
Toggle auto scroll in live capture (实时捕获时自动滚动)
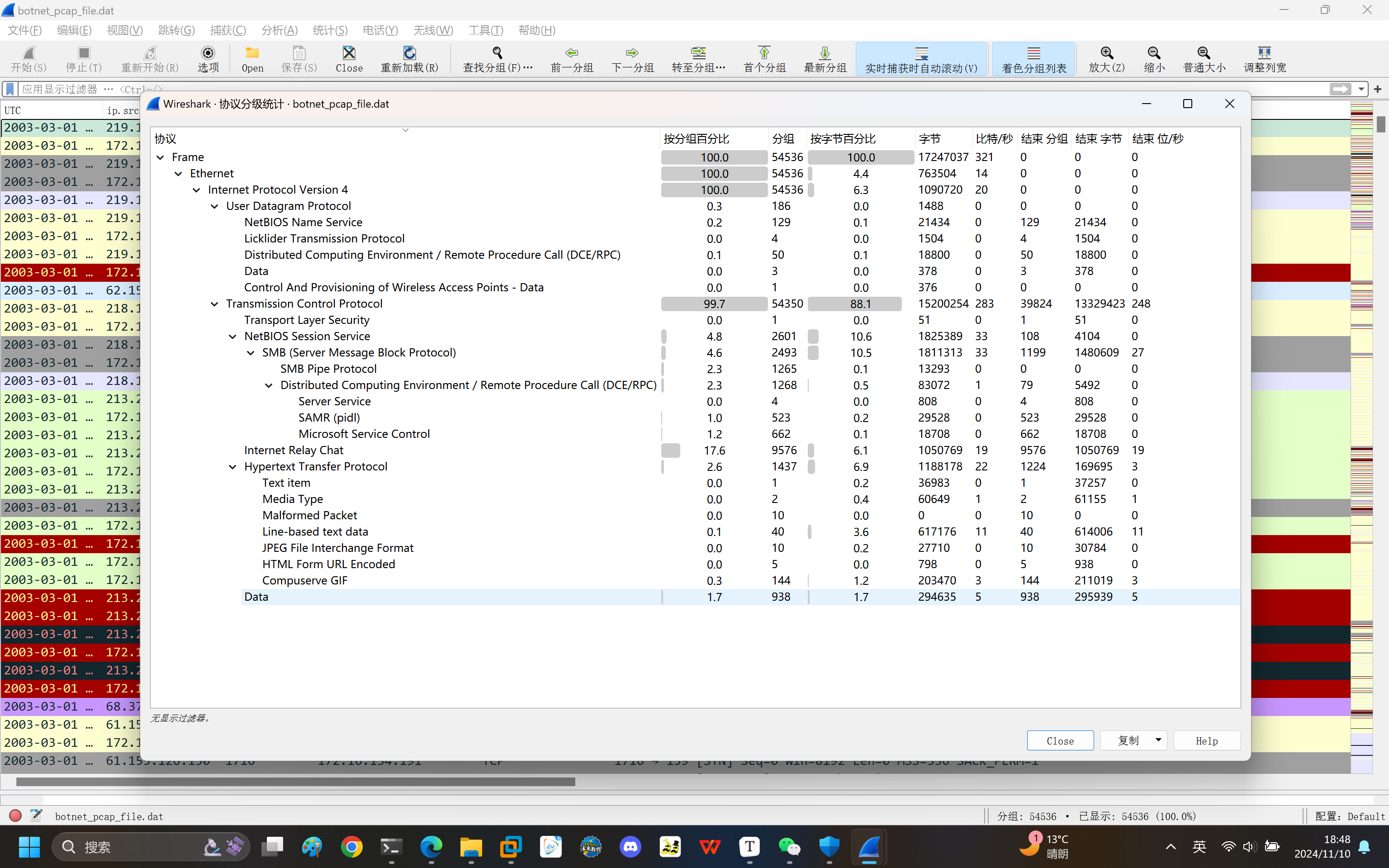(x=921, y=59)
